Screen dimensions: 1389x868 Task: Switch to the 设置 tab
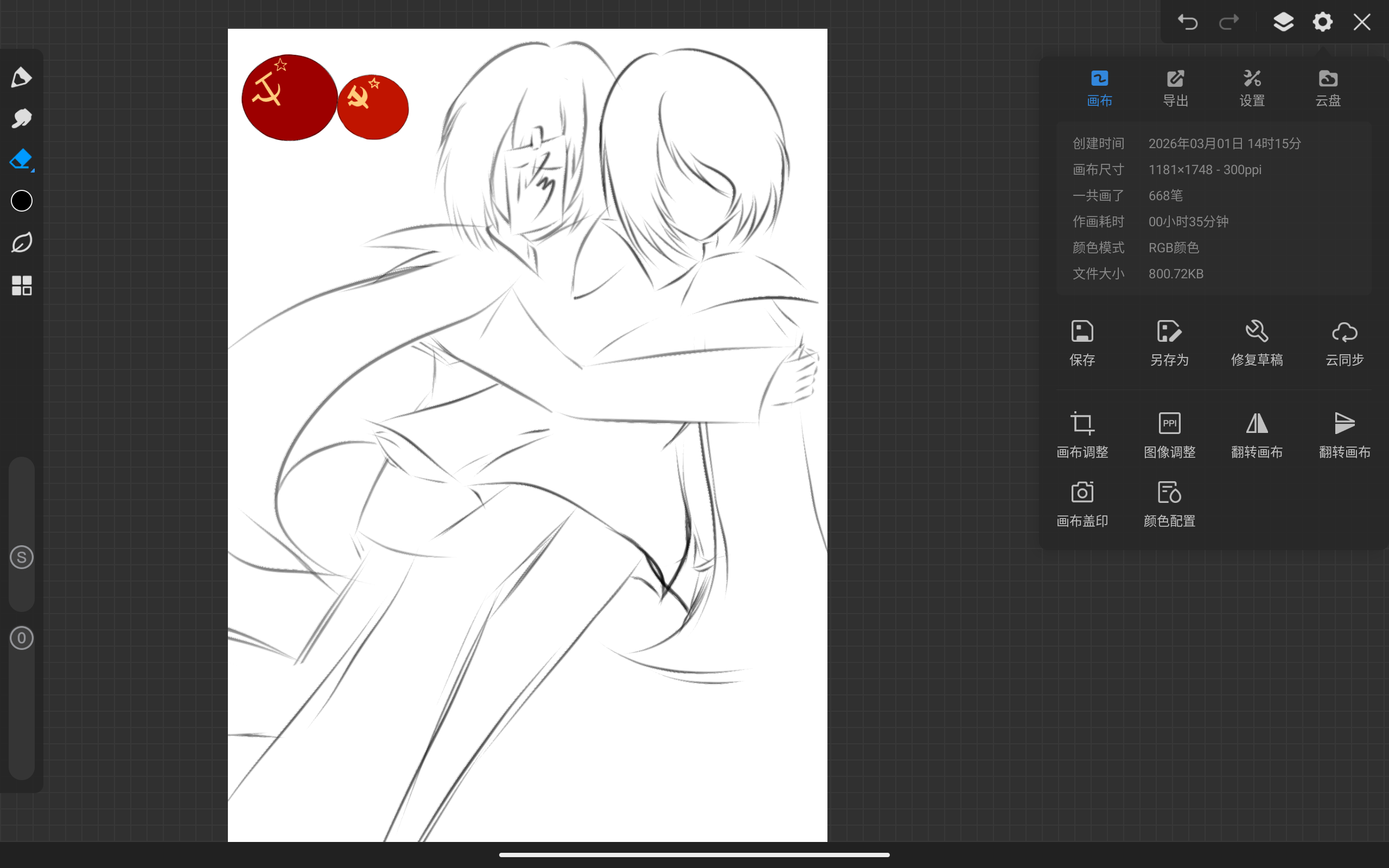point(1252,88)
